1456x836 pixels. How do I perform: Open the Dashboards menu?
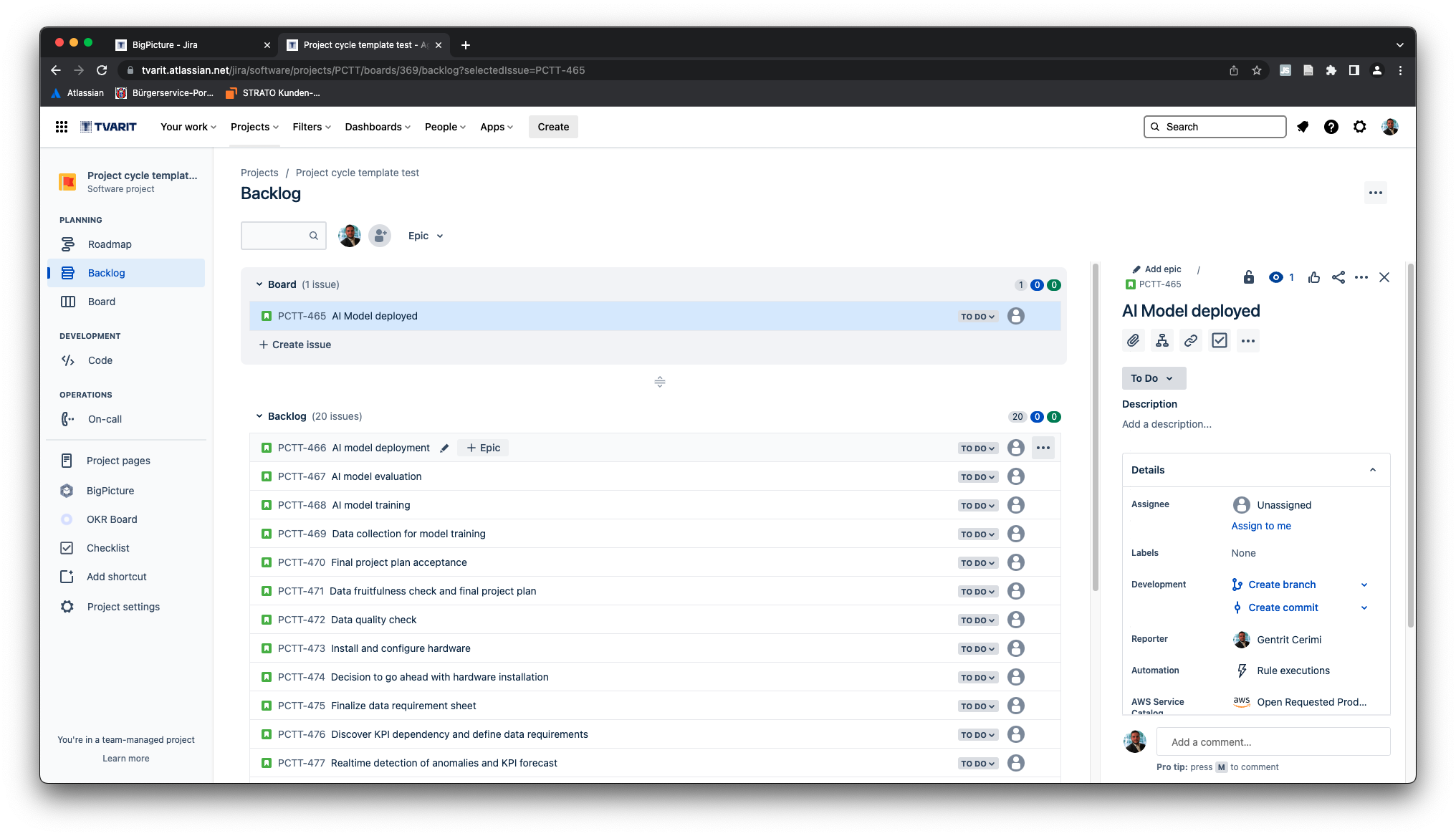378,127
